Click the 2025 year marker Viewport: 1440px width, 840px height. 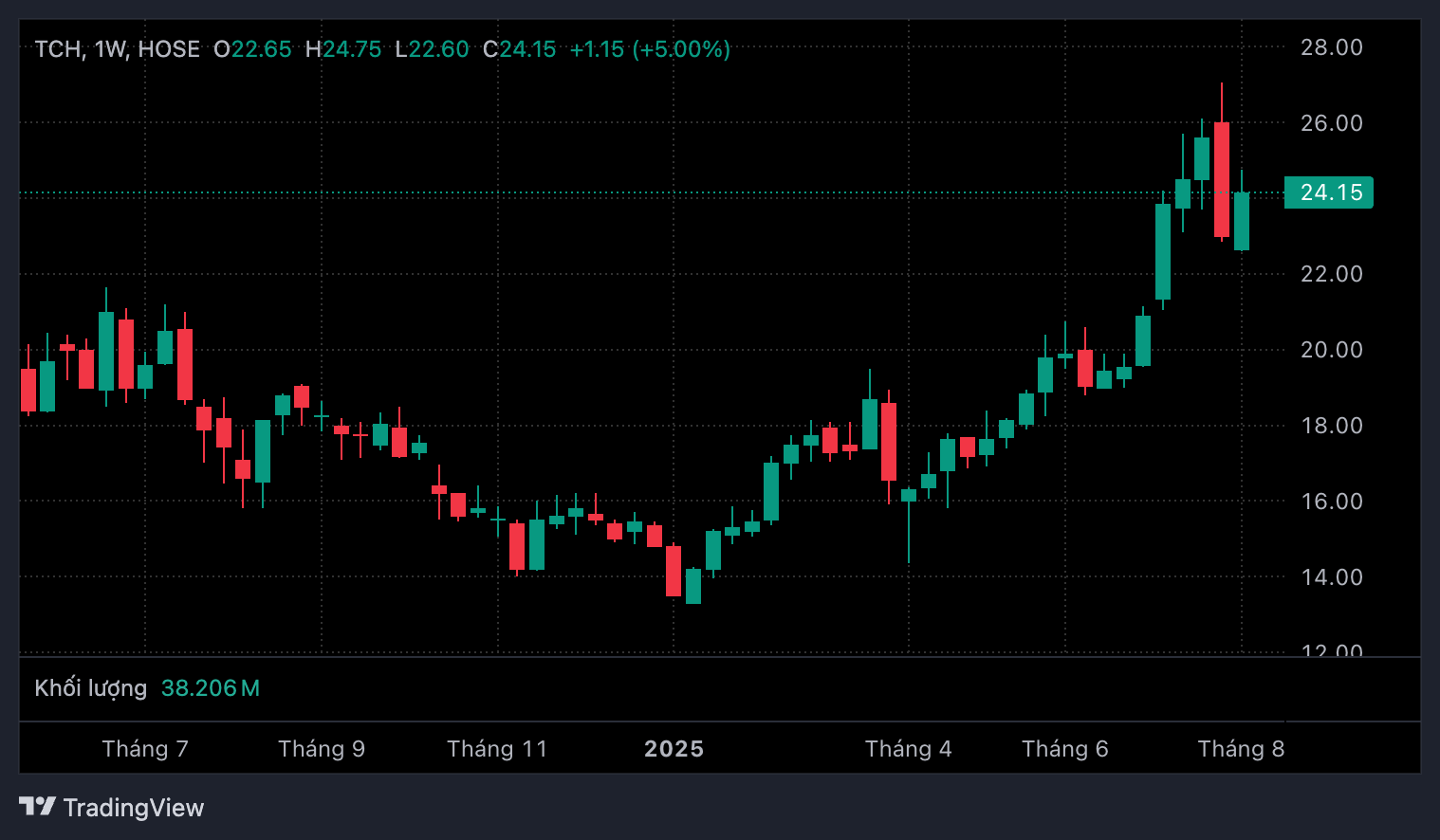point(674,749)
